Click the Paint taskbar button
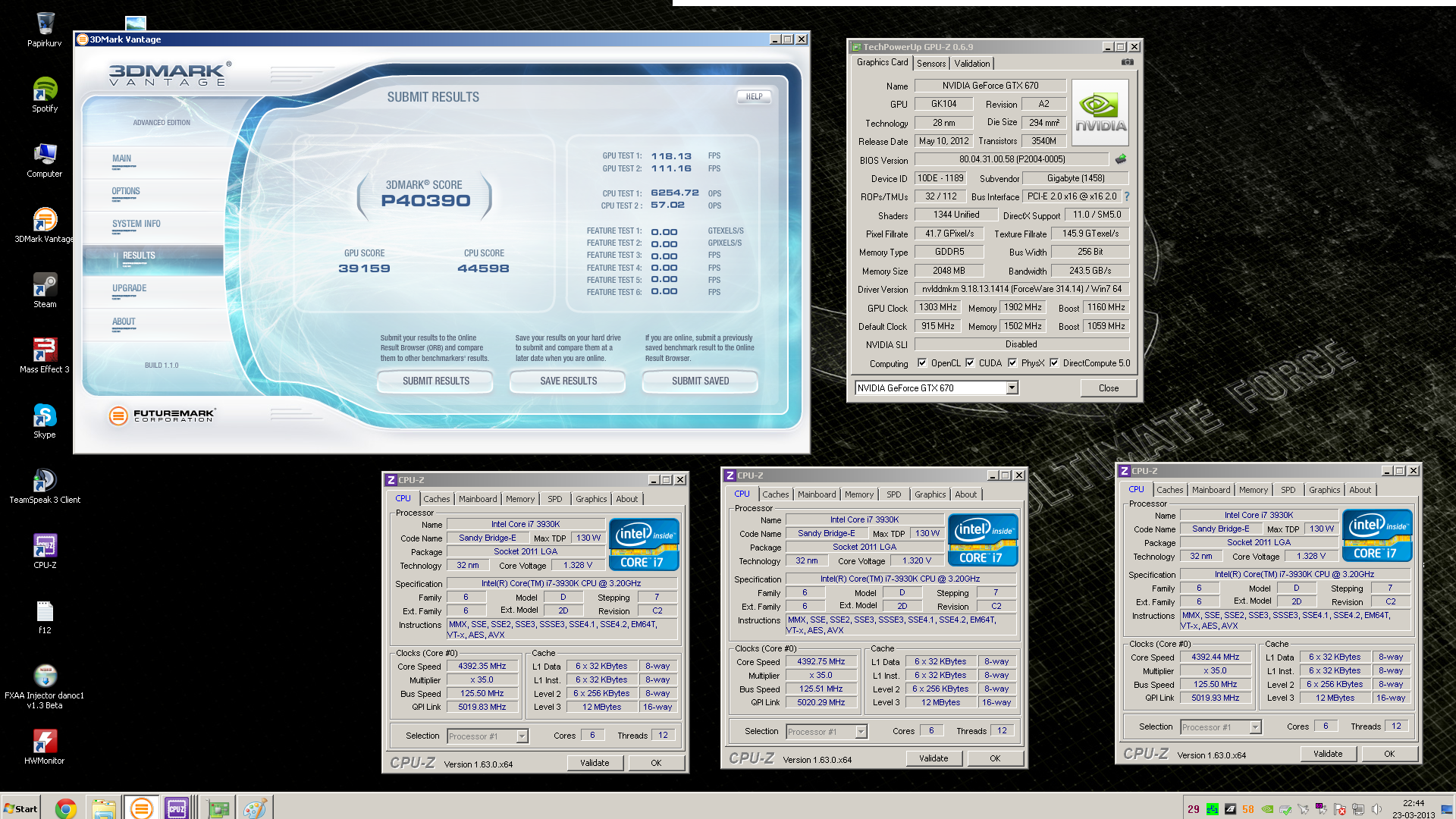 pos(255,808)
